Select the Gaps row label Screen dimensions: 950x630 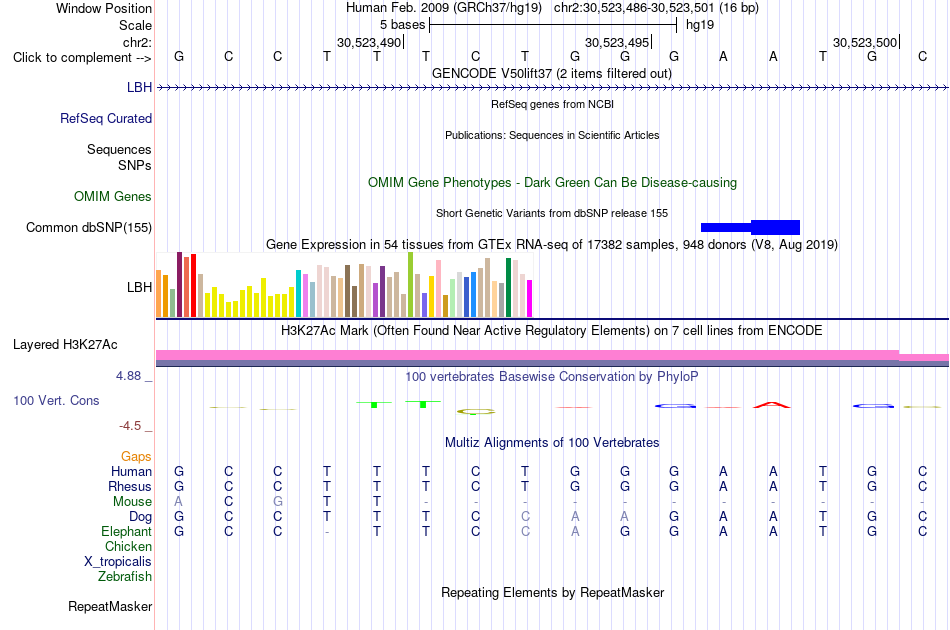(x=136, y=456)
